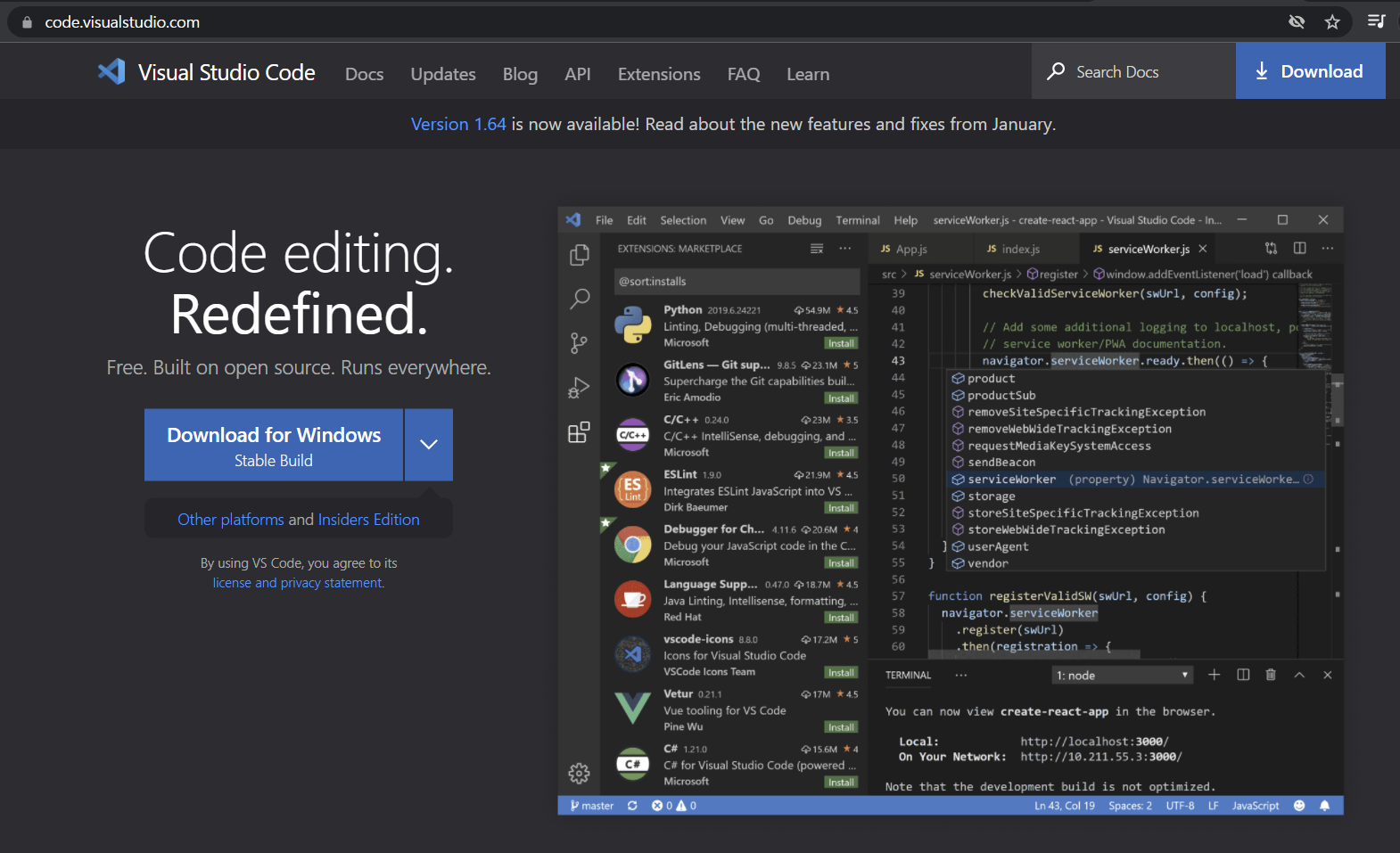The height and width of the screenshot is (853, 1400).
Task: Click the @sort:installs extension search box
Action: click(737, 282)
